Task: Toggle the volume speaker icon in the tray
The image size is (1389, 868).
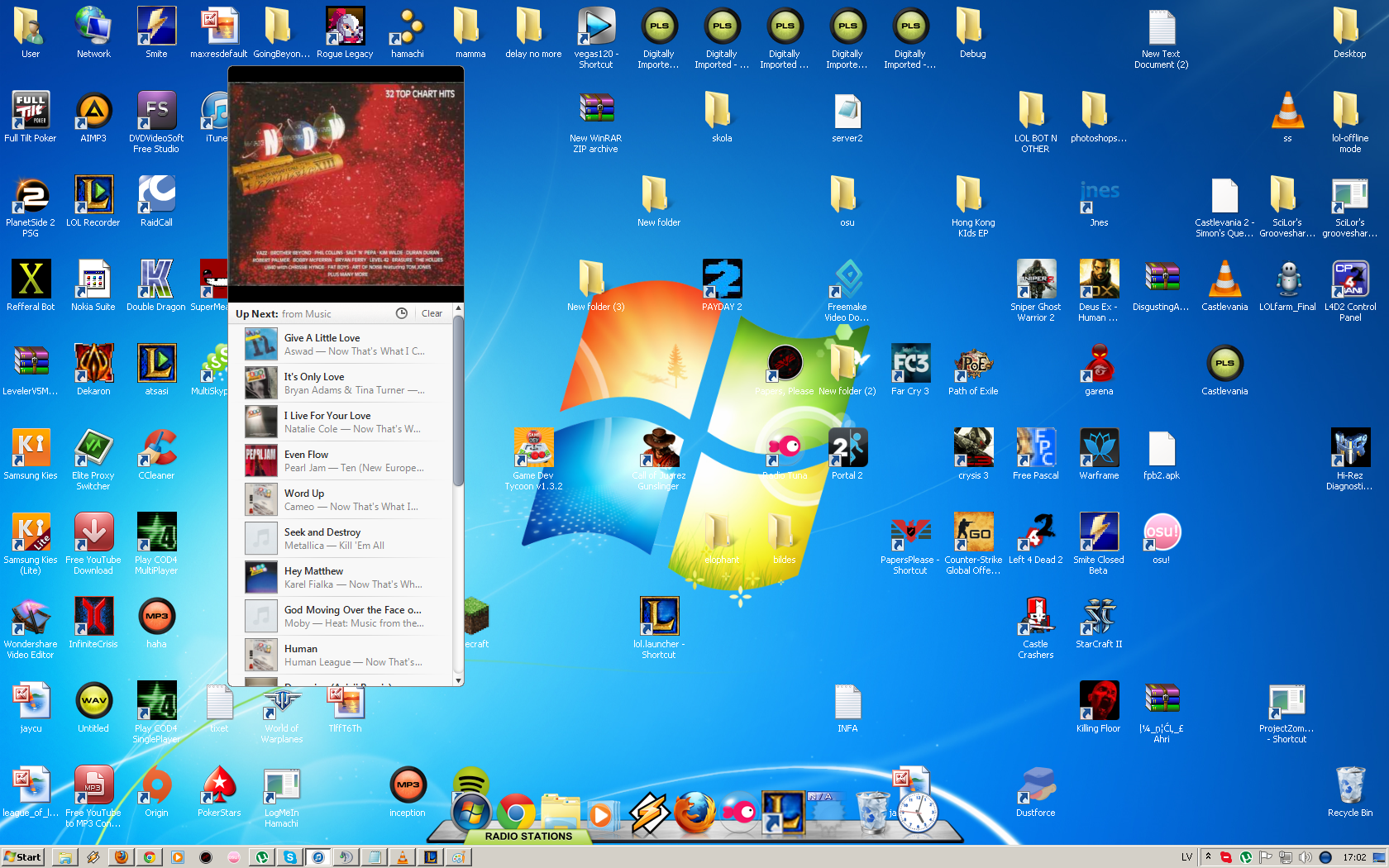Action: tap(1305, 857)
